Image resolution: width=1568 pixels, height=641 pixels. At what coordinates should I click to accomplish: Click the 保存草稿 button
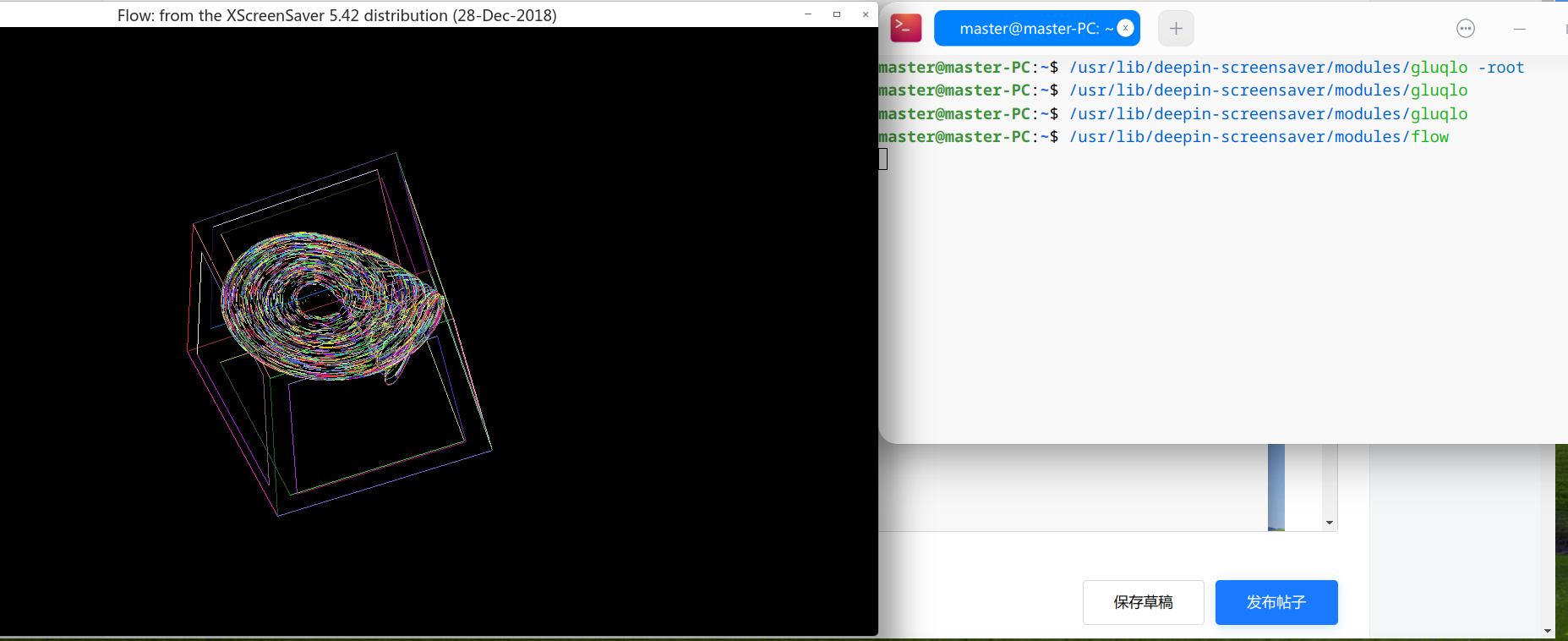pos(1143,602)
